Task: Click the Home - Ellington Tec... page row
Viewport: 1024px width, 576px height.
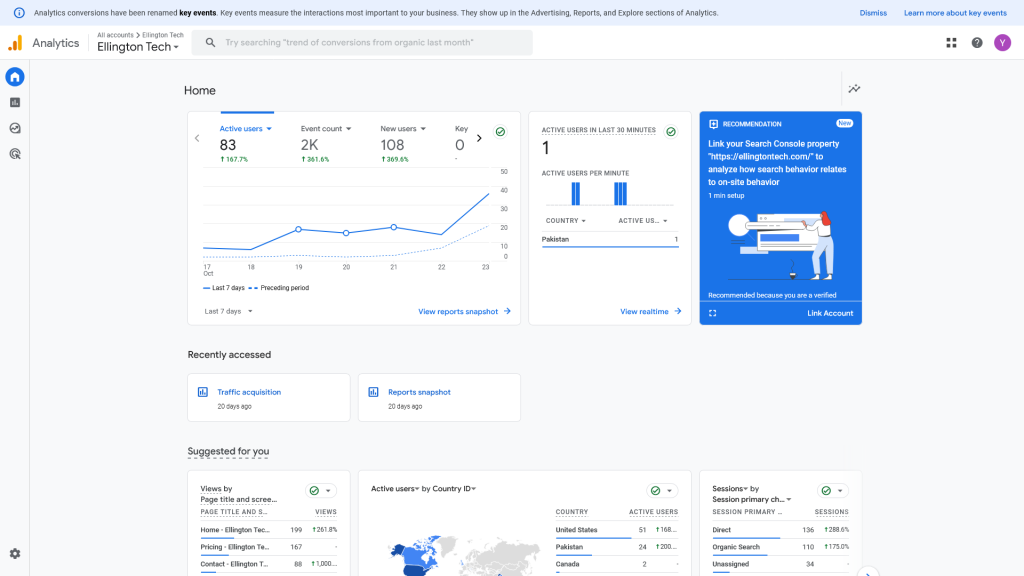Action: (x=268, y=530)
